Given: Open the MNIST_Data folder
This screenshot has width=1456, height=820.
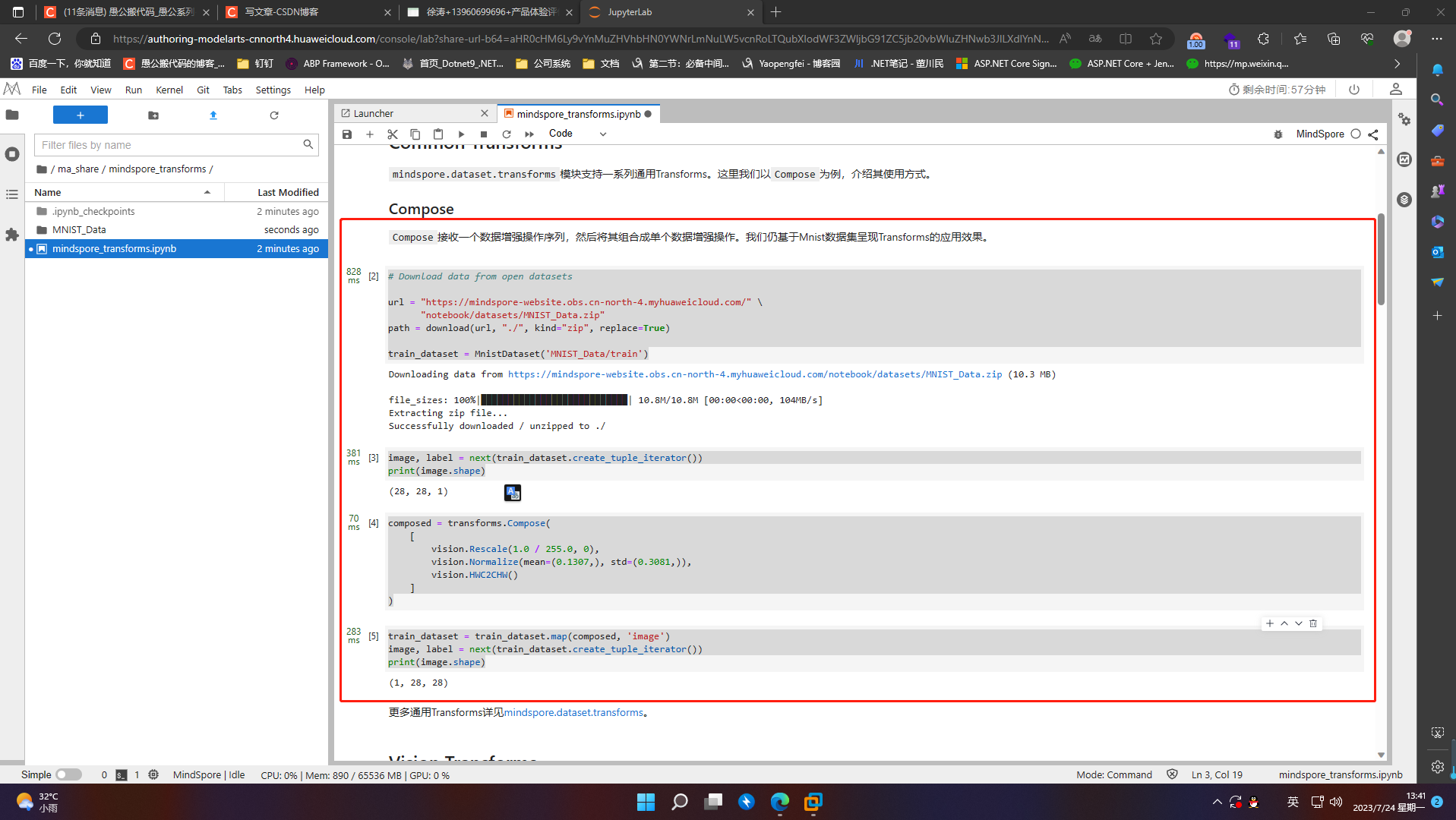Looking at the screenshot, I should point(177,229).
